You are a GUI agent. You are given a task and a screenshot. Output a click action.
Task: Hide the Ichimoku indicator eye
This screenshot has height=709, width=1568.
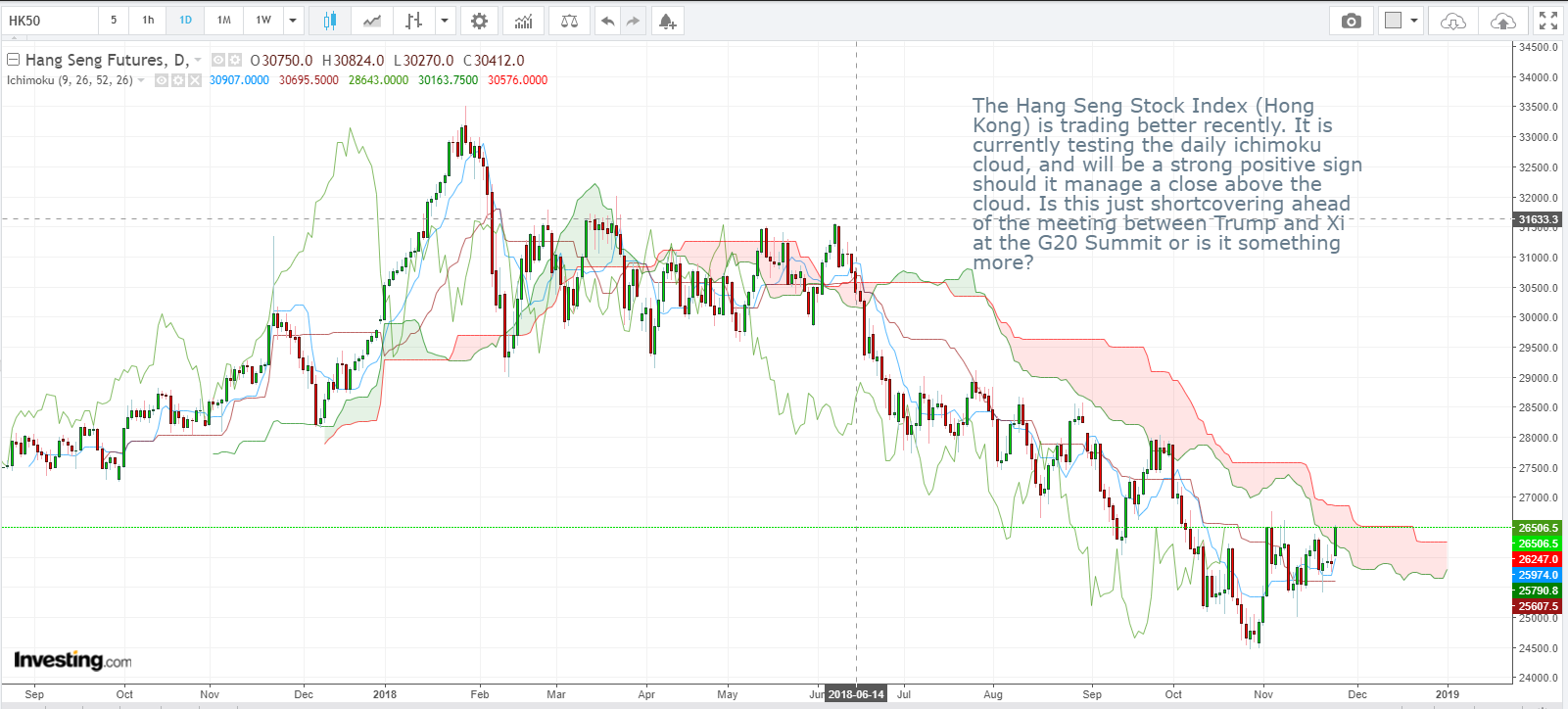[x=163, y=80]
